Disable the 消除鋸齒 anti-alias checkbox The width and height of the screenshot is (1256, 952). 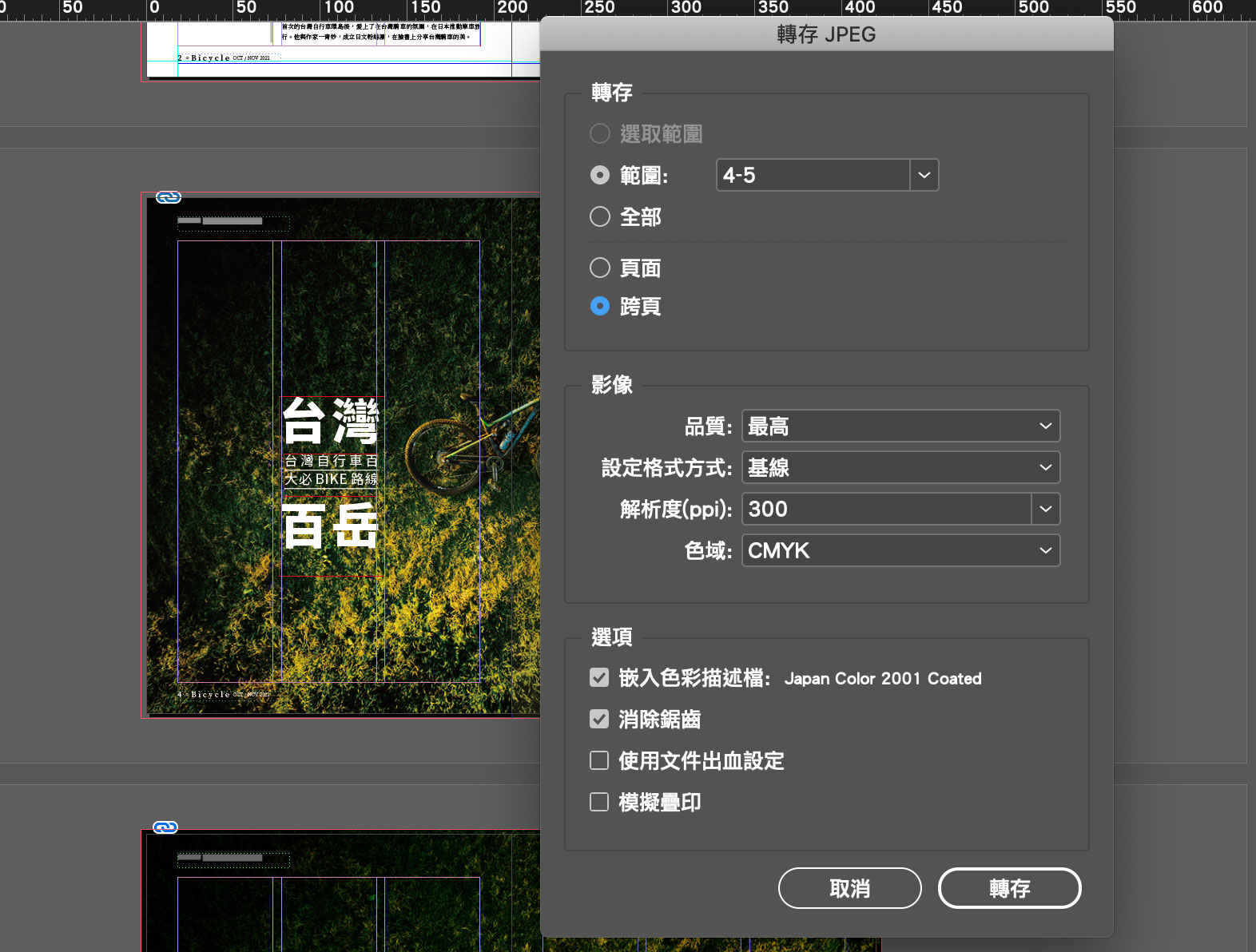coord(599,720)
